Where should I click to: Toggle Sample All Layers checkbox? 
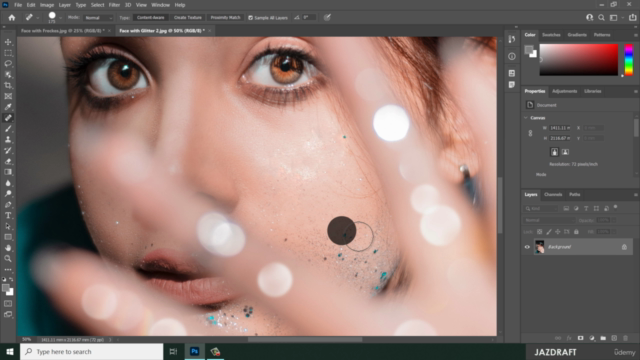click(x=251, y=18)
